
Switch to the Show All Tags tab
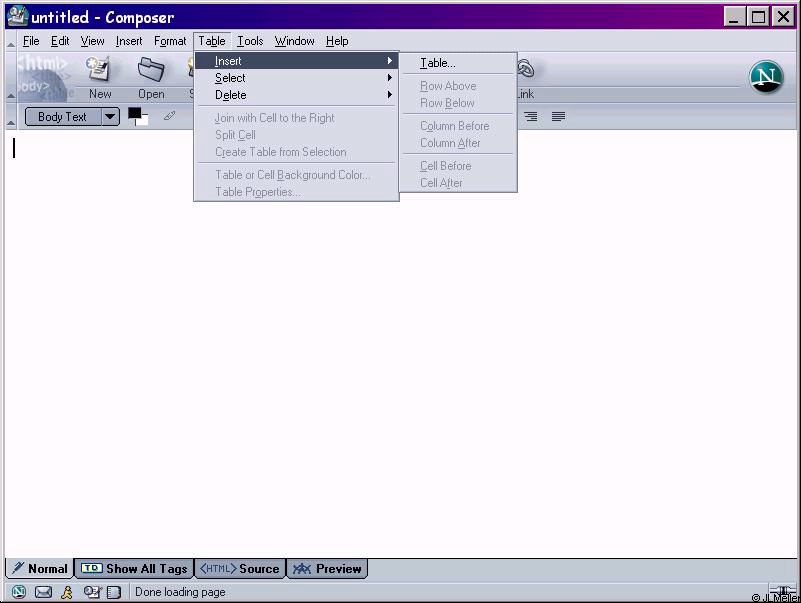(134, 569)
